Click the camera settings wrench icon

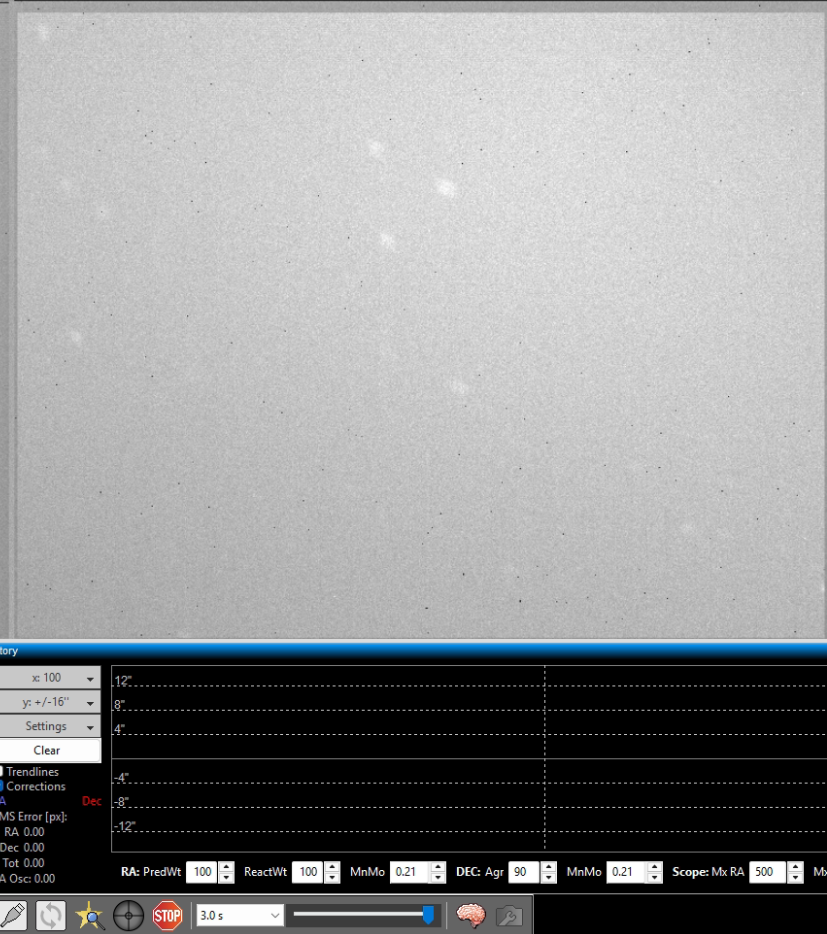click(509, 915)
